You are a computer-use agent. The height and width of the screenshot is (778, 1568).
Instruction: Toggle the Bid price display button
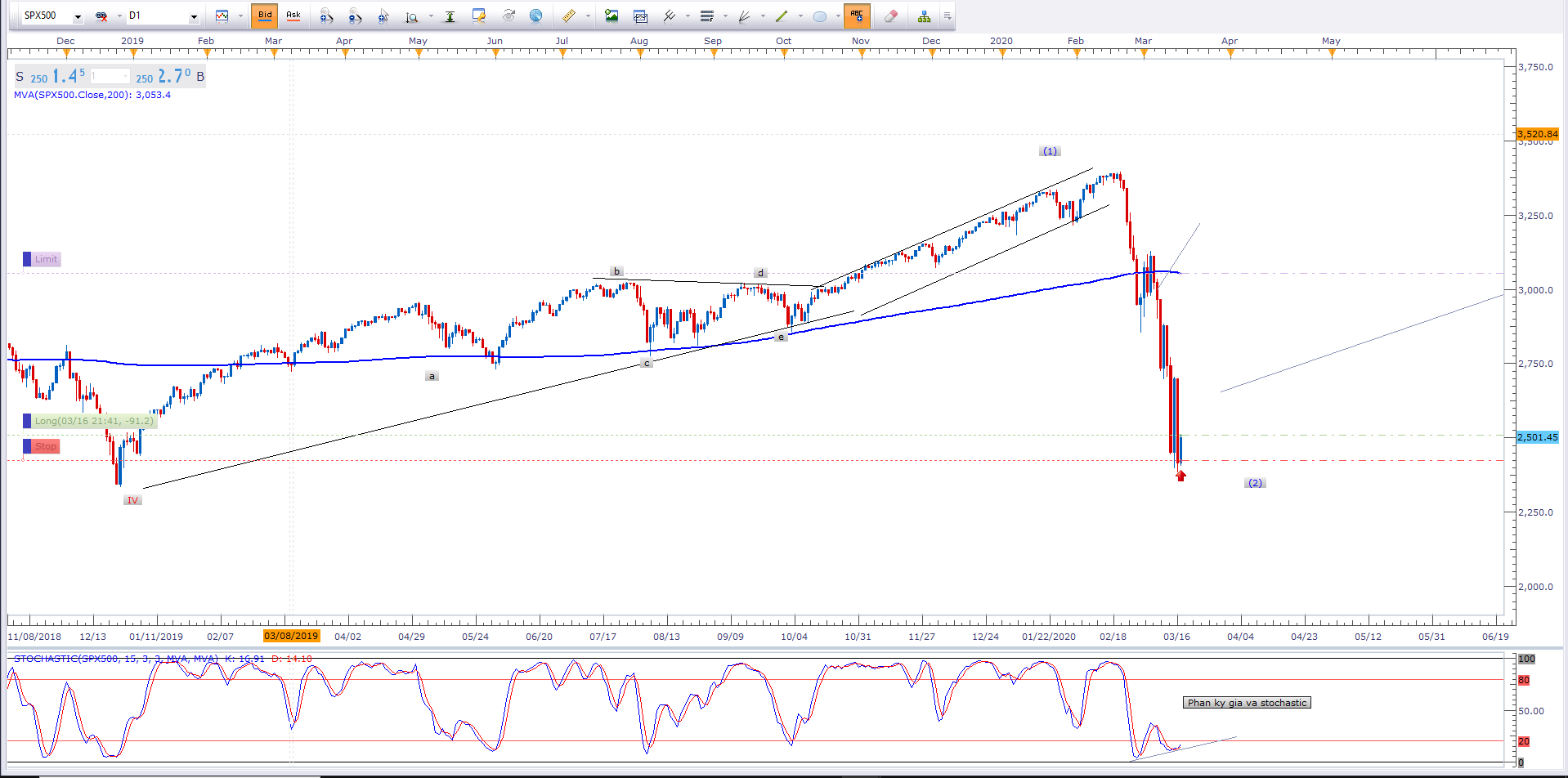pyautogui.click(x=265, y=16)
